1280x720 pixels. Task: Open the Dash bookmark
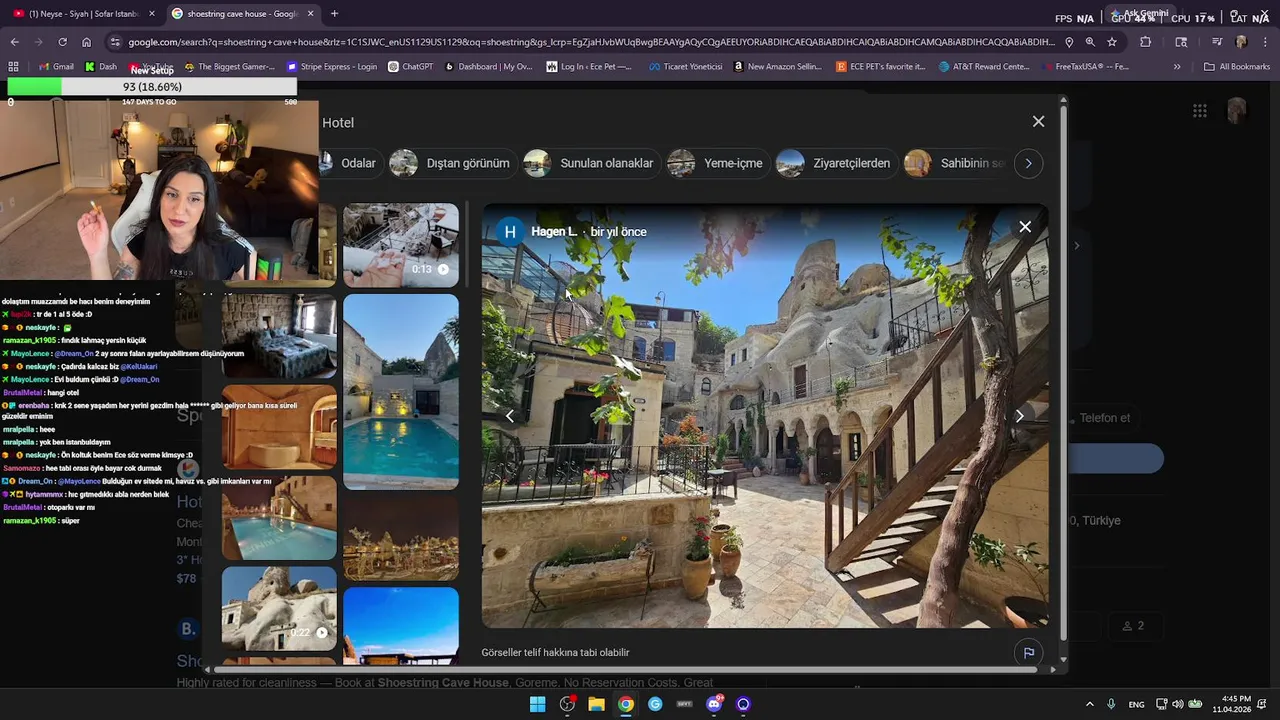tap(101, 66)
